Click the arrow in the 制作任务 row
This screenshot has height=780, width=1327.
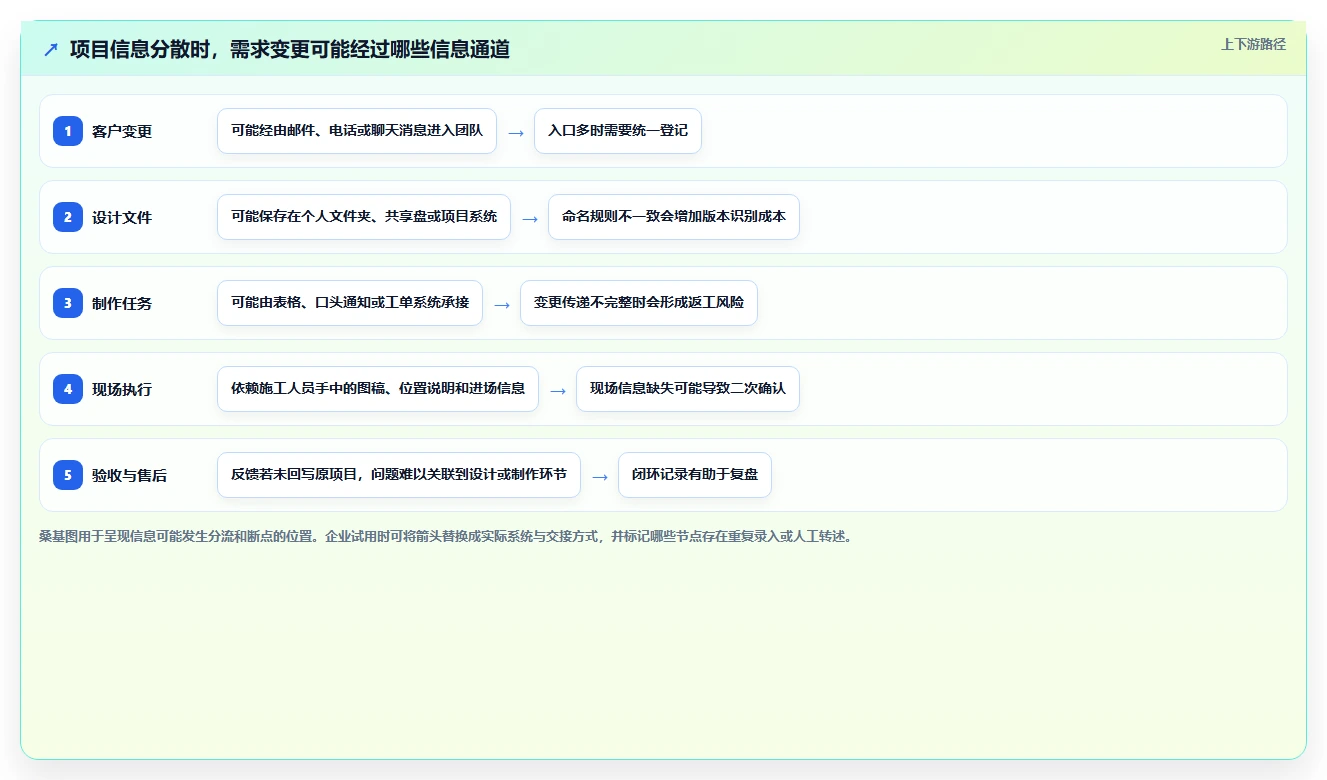(x=502, y=304)
